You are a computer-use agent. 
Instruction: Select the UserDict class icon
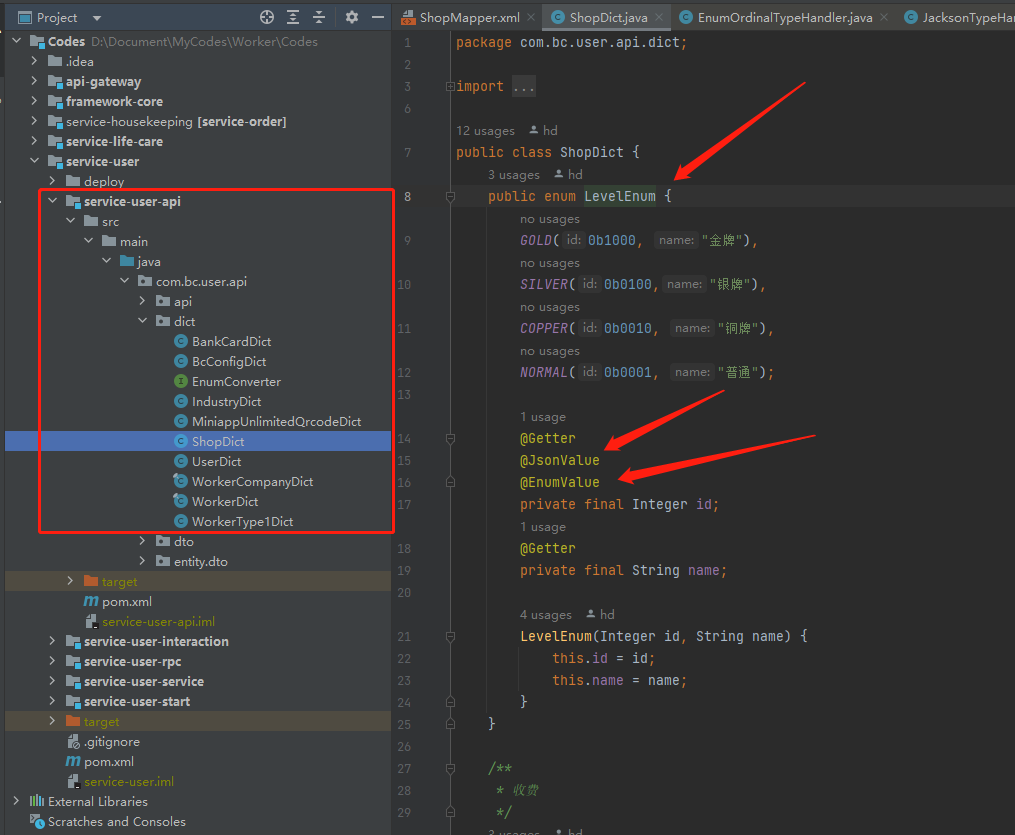point(181,462)
